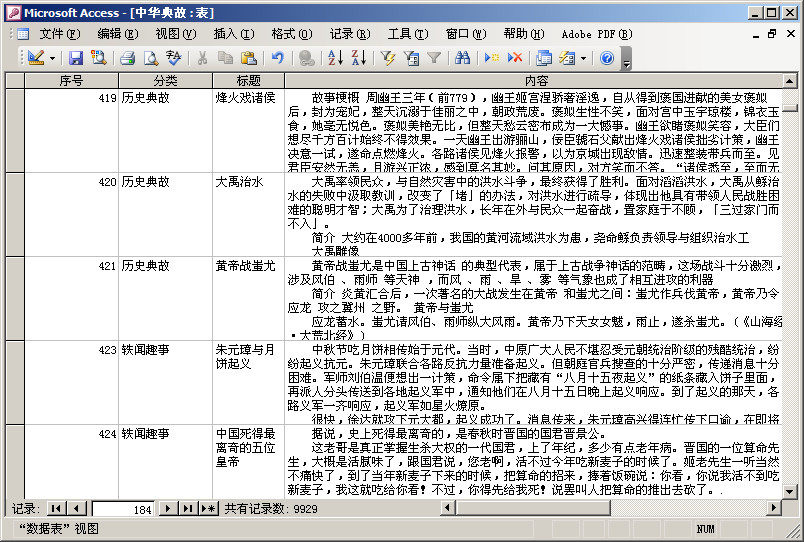804x542 pixels.
Task: Switch to Design view using the toolbar icon
Action: tap(36, 58)
